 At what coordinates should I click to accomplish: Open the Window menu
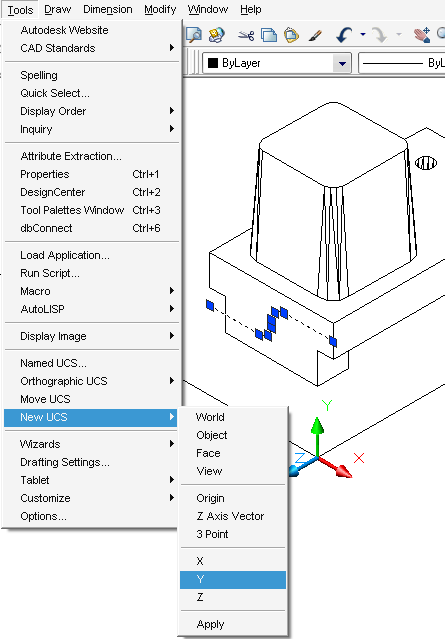point(208,9)
